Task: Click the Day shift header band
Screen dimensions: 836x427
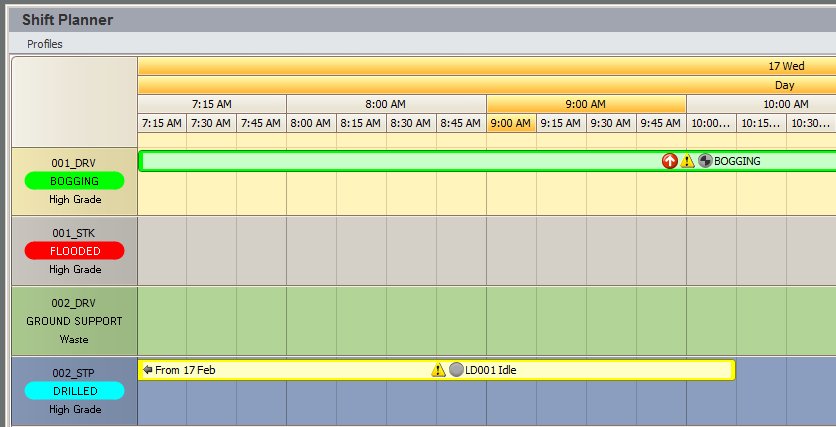Action: click(487, 85)
